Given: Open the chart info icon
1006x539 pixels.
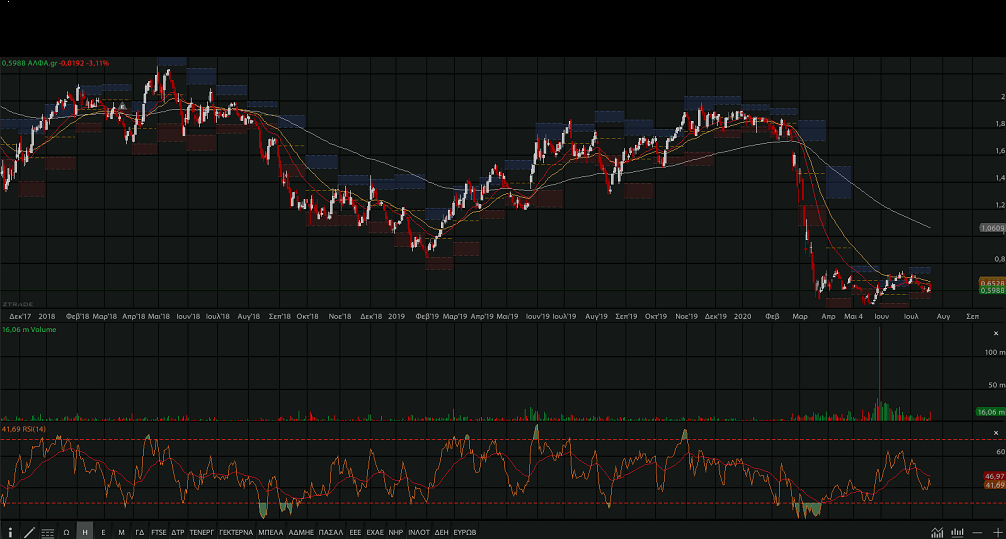Looking at the screenshot, I should click(x=10, y=532).
